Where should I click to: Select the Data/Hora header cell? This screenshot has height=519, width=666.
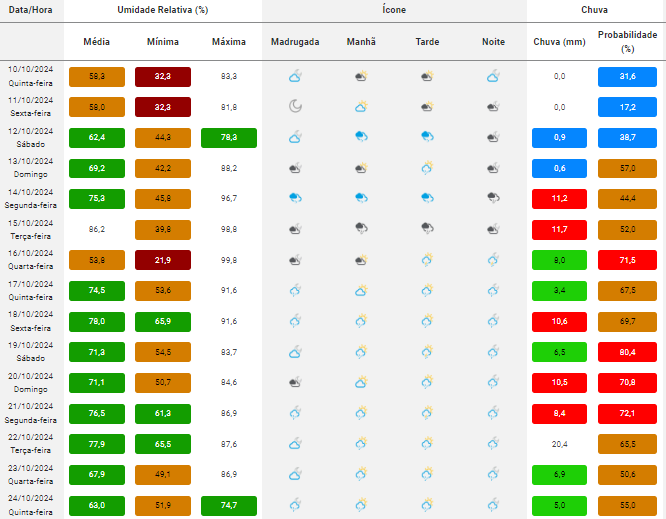pyautogui.click(x=30, y=9)
